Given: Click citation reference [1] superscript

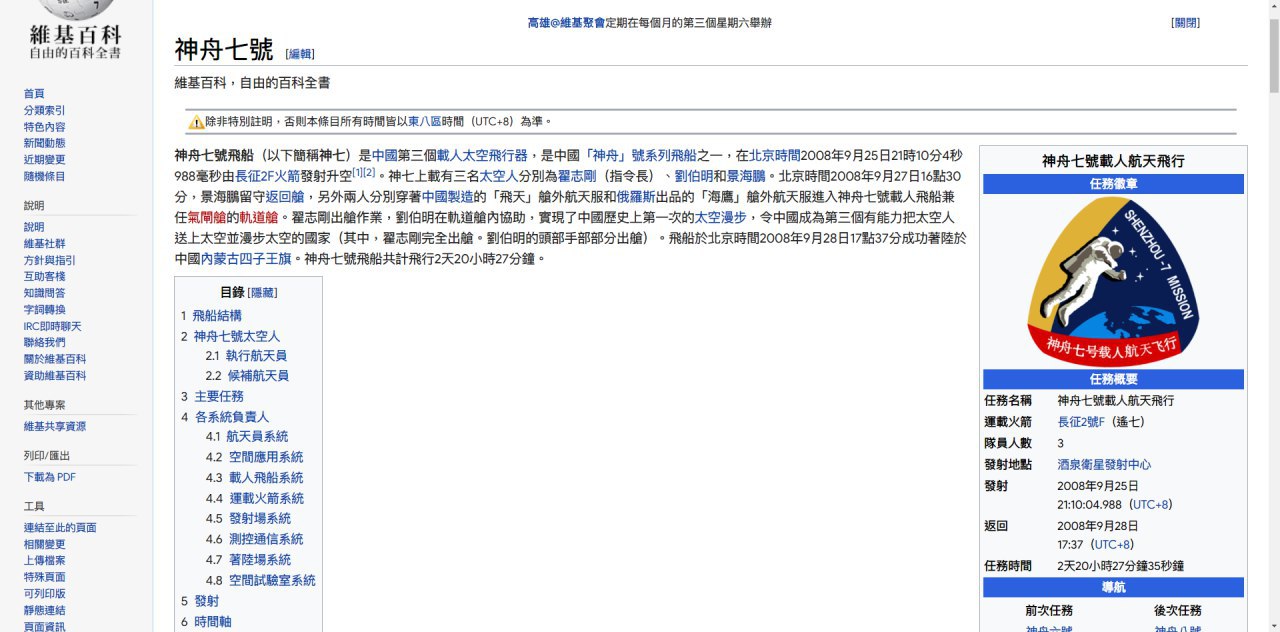Looking at the screenshot, I should click(x=357, y=172).
